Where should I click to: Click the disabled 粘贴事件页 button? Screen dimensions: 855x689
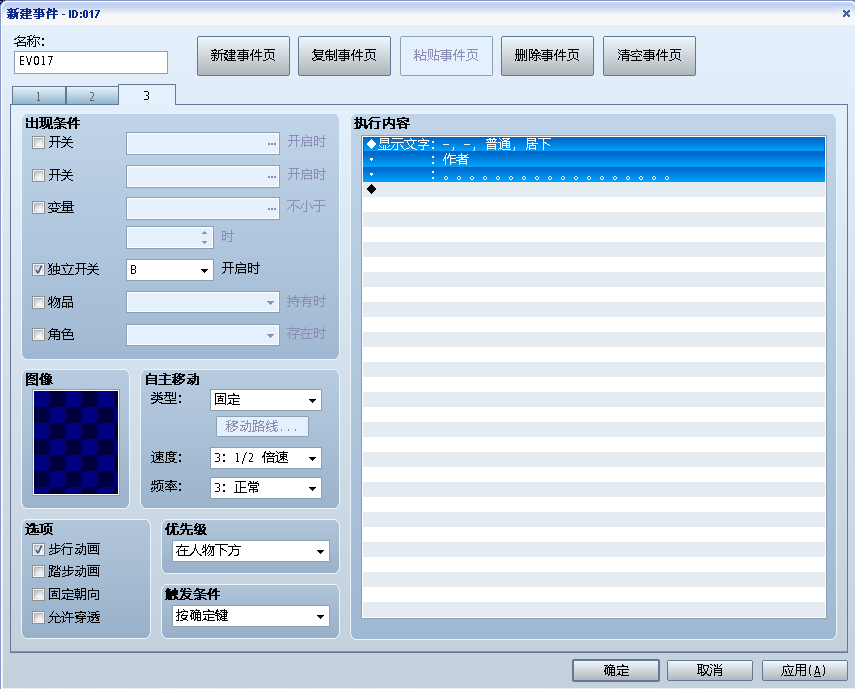pos(446,56)
